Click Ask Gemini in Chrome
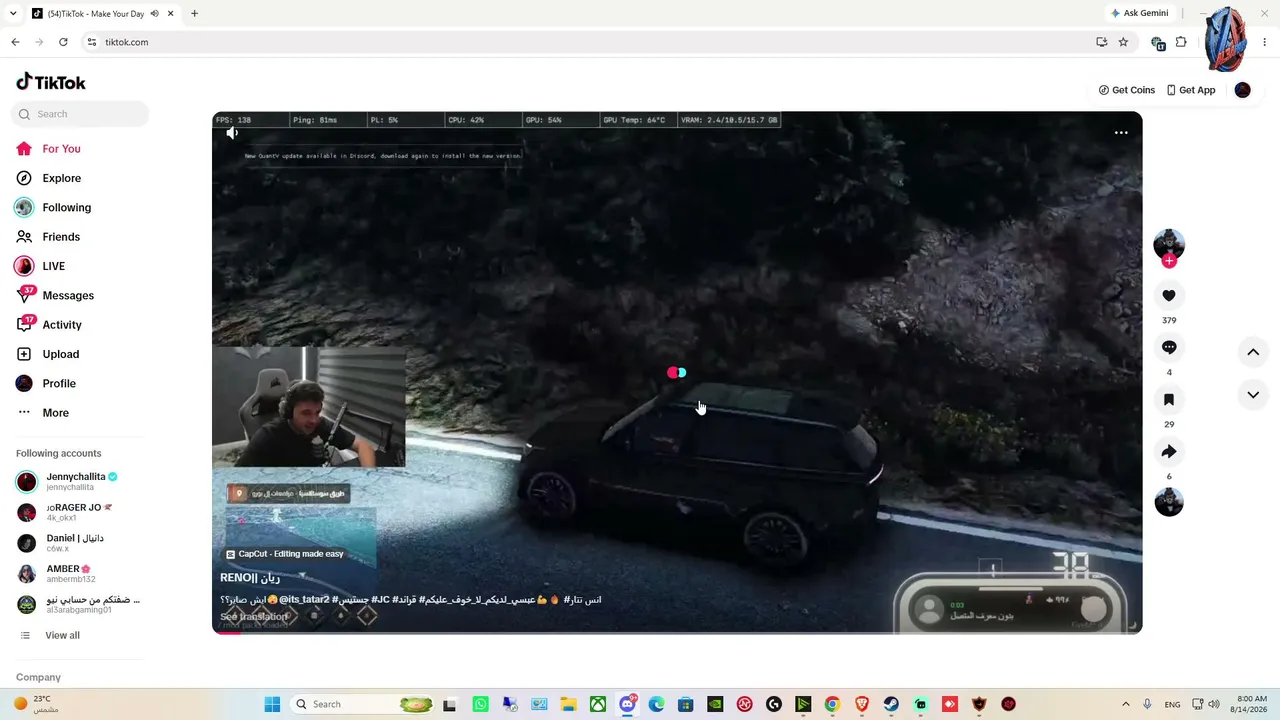The image size is (1280, 720). 1138,13
